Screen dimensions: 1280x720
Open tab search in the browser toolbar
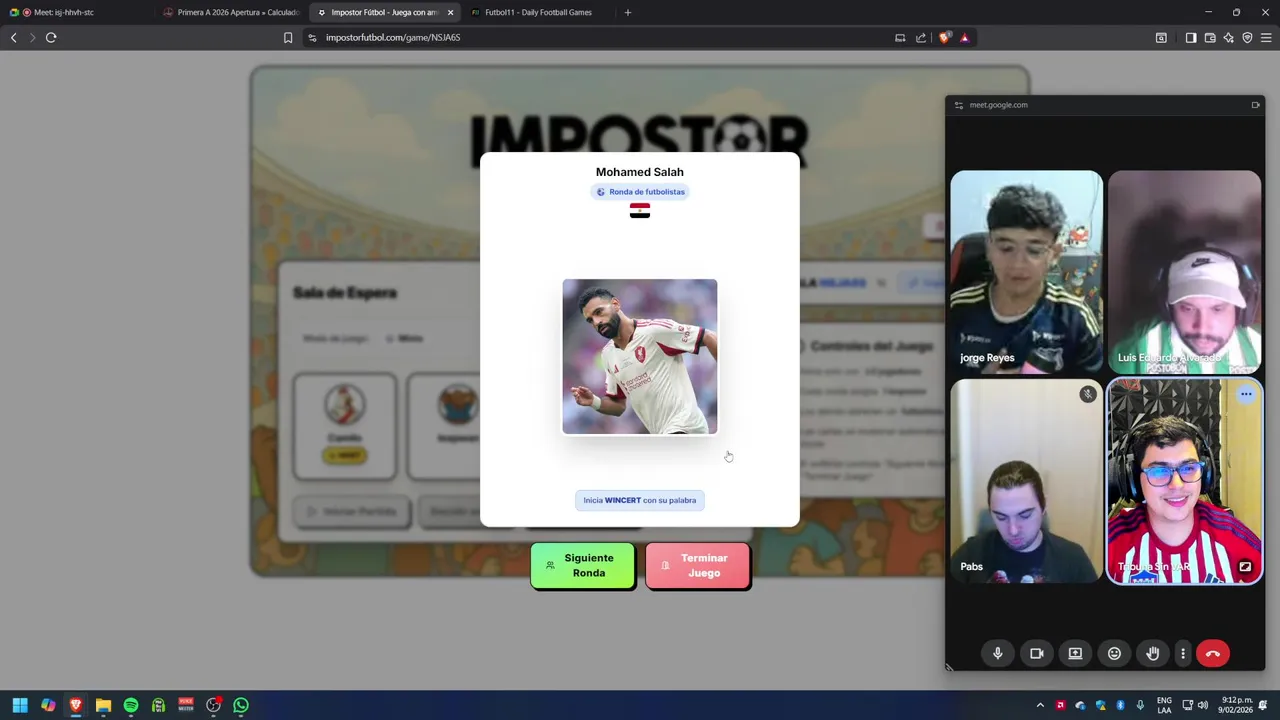tap(1161, 37)
